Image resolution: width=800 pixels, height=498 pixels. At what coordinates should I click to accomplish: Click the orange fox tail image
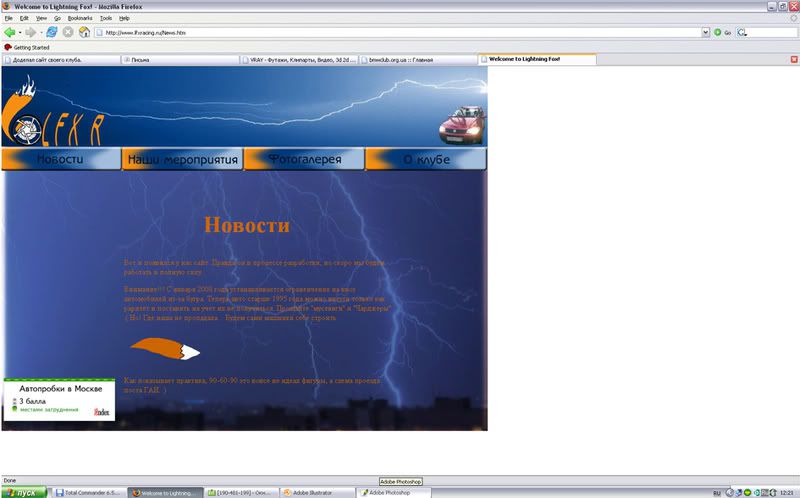tap(165, 348)
